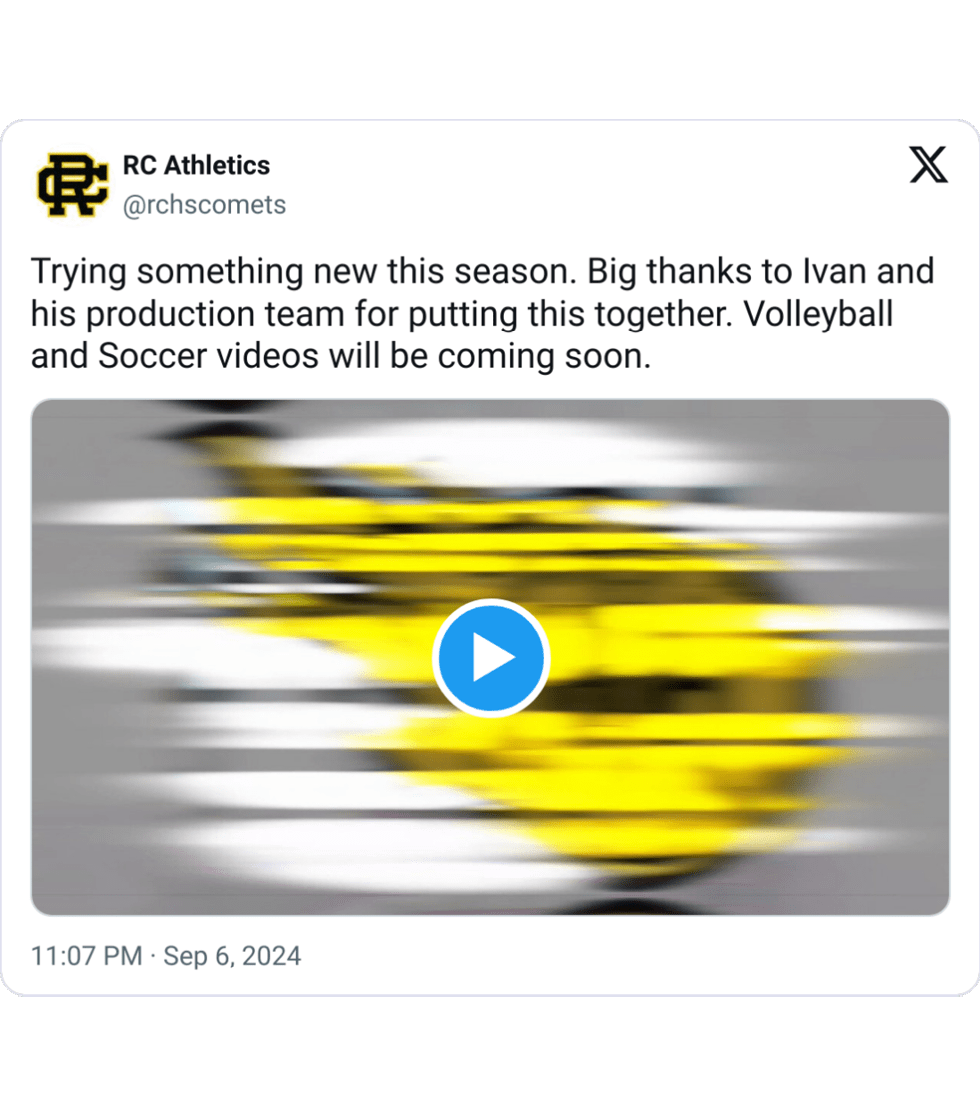Open the 11:07 PM timestamp link

(x=87, y=956)
